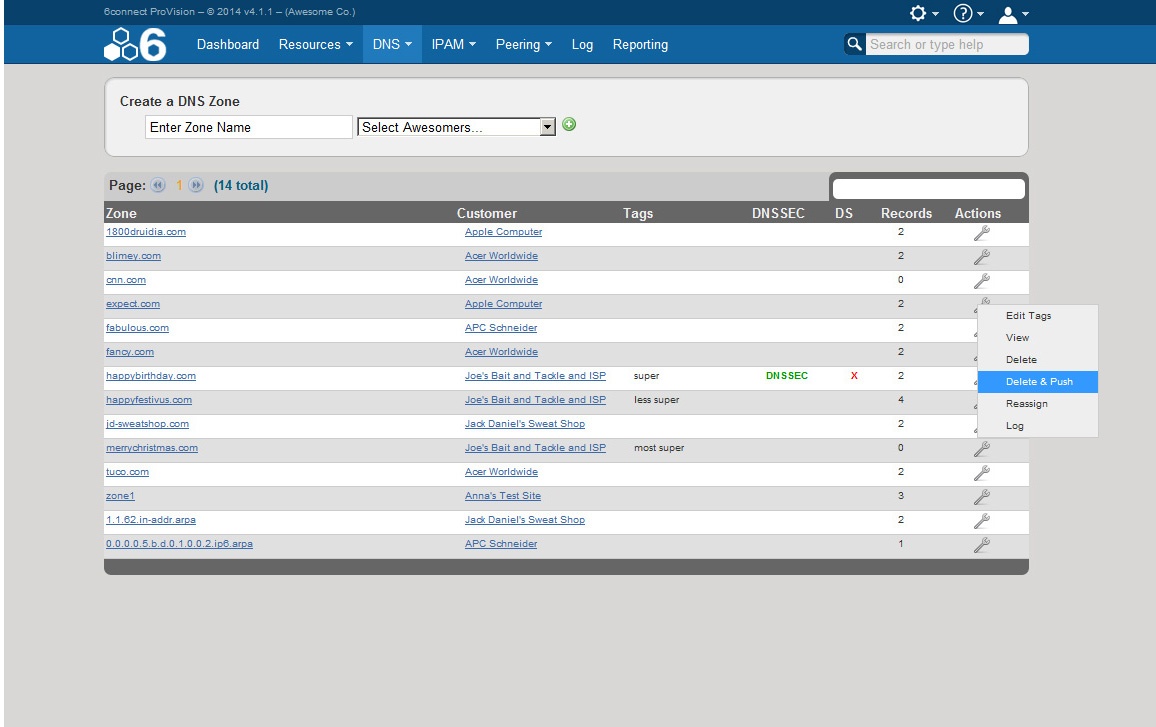Open the help question mark menu

click(x=970, y=13)
